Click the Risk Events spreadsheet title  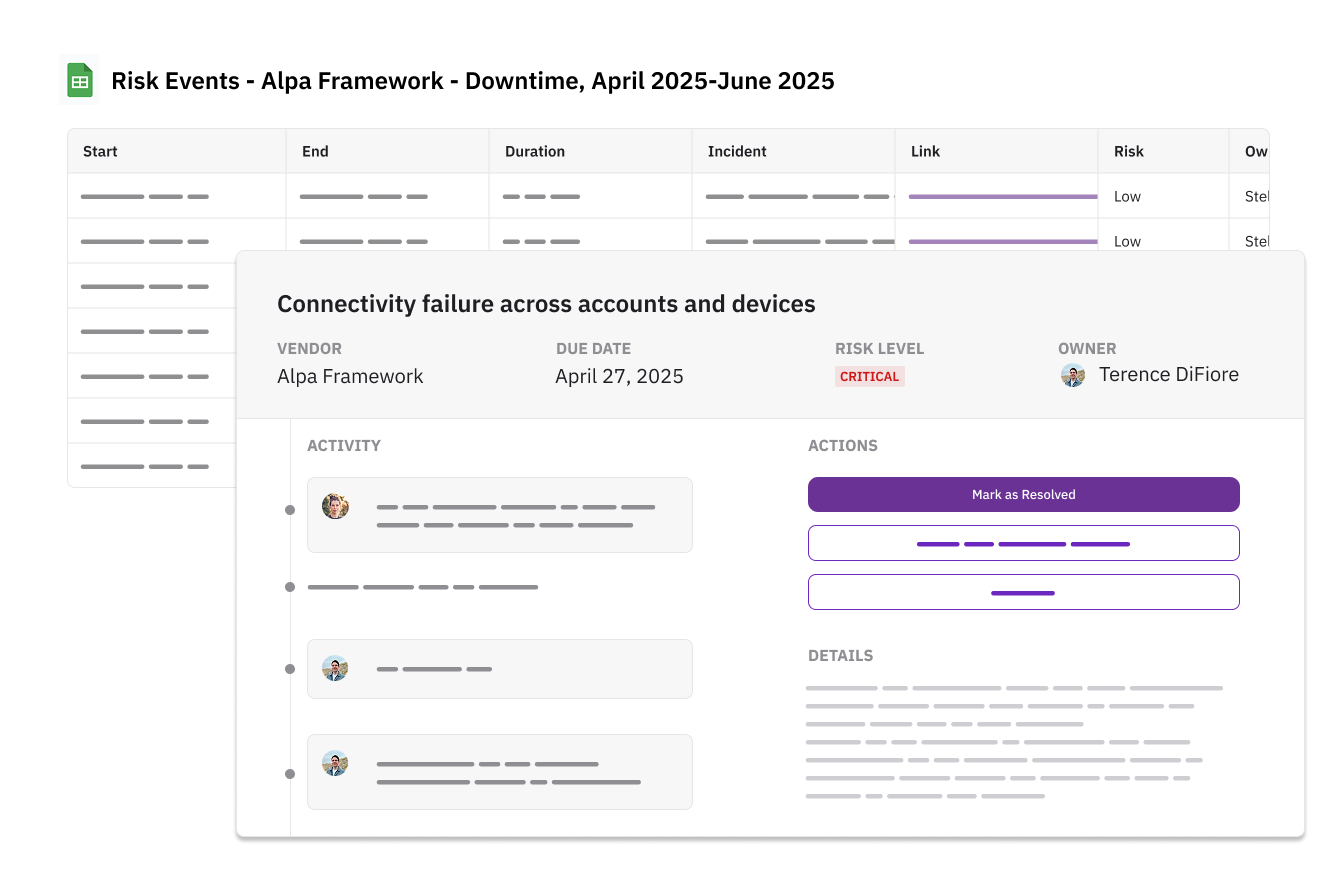tap(472, 81)
